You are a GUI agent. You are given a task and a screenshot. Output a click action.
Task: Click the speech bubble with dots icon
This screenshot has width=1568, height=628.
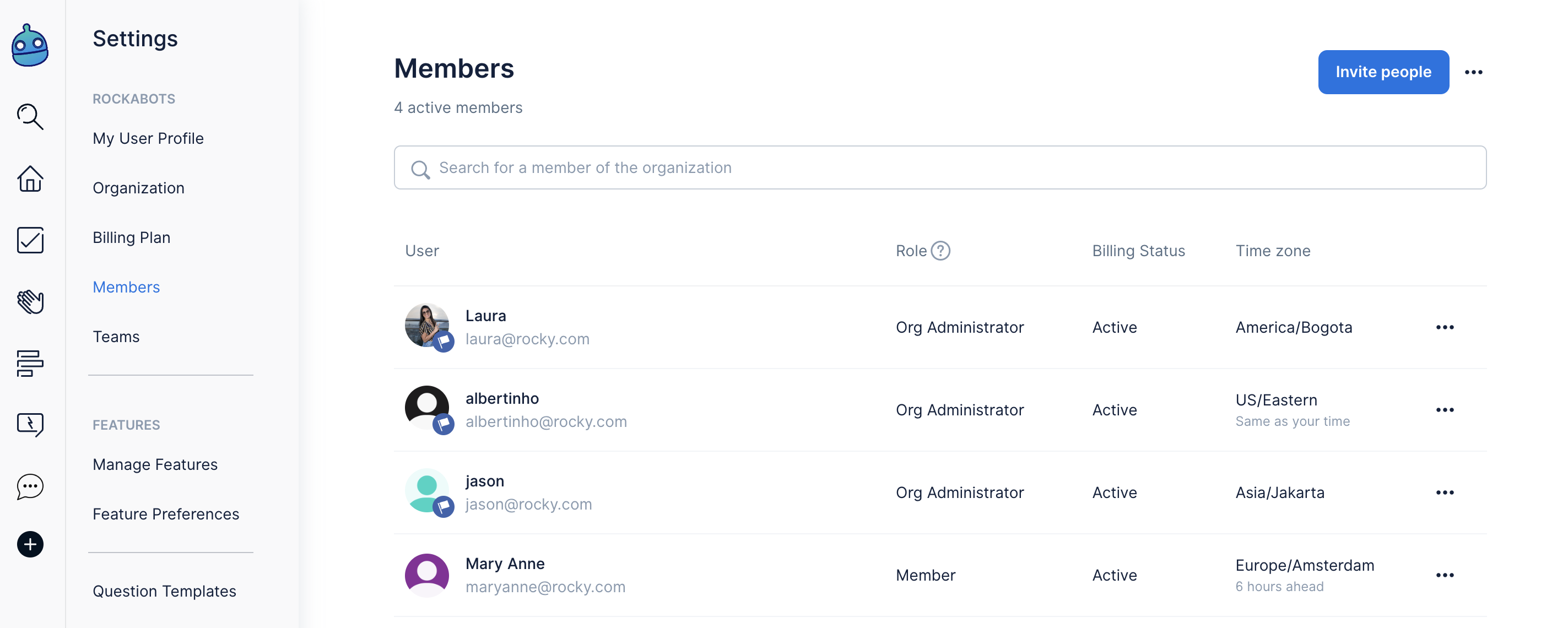click(30, 487)
